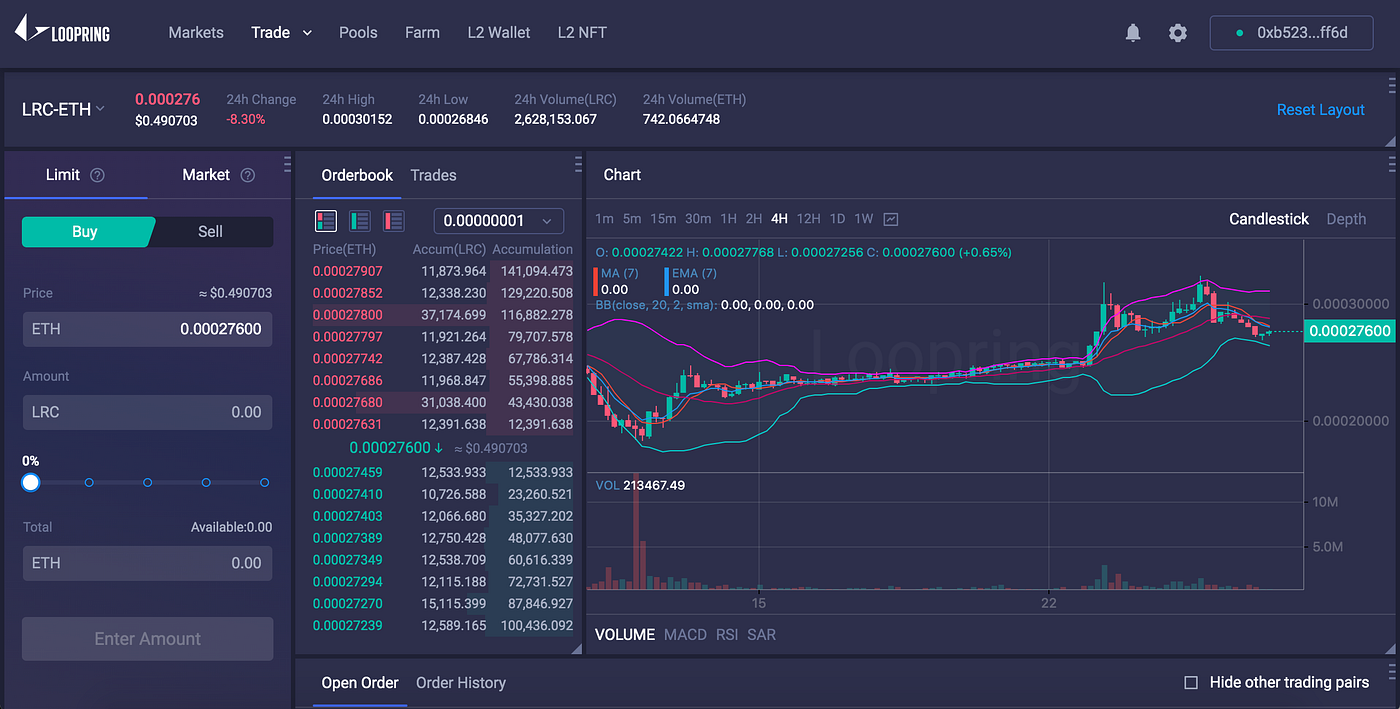This screenshot has width=1400, height=709.
Task: Open L2 NFT page
Action: click(582, 33)
